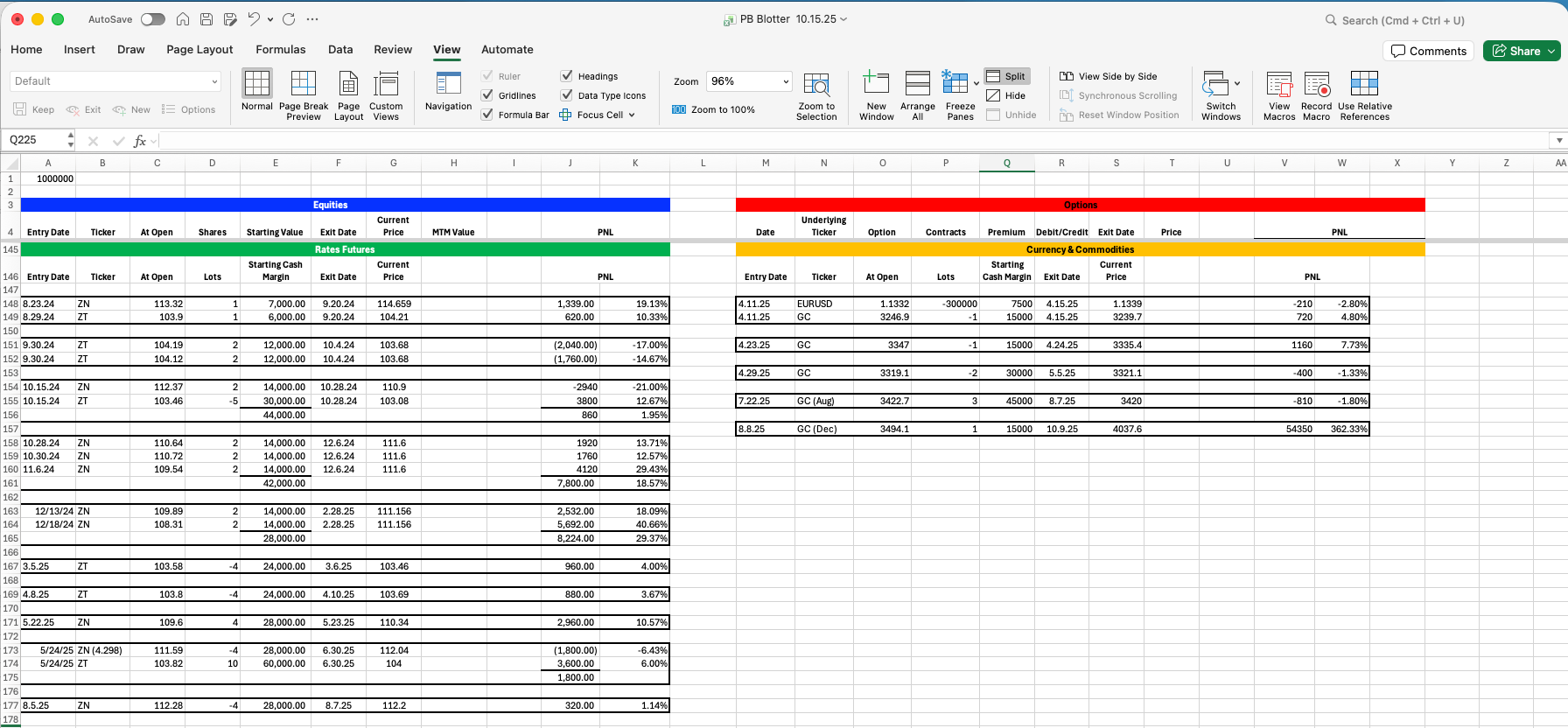Open the more commands ellipsis
Viewport: 1568px width, 728px height.
coord(312,19)
